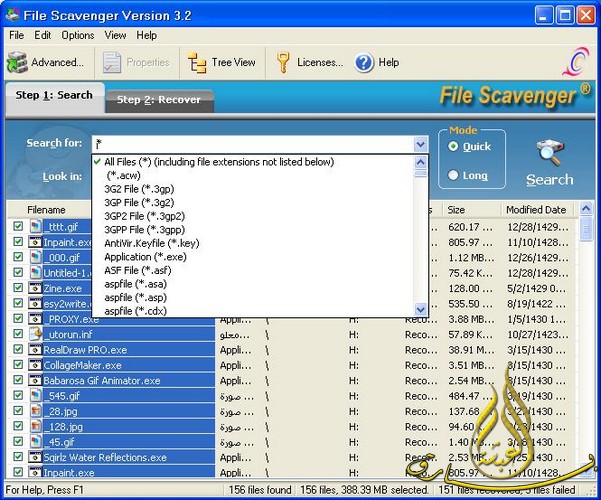Click the icon of Babarosa Gif Animator.exe
The height and width of the screenshot is (500, 601).
(35, 380)
